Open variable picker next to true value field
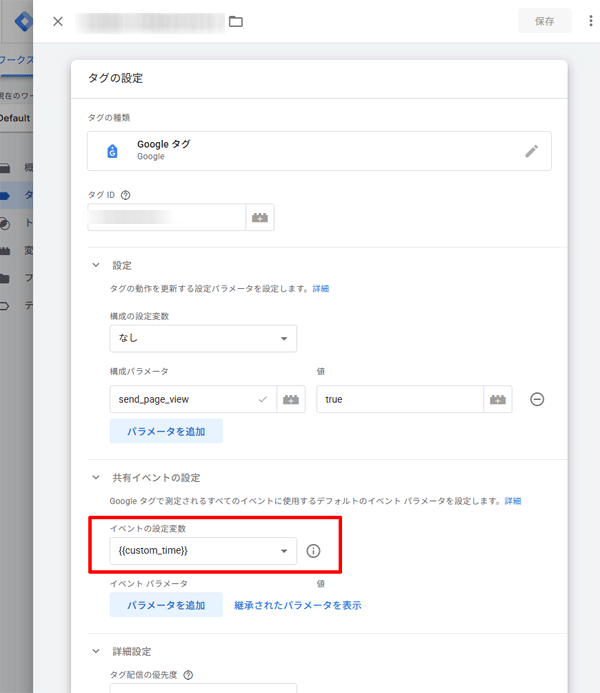Viewport: 600px width, 693px height. (x=498, y=399)
